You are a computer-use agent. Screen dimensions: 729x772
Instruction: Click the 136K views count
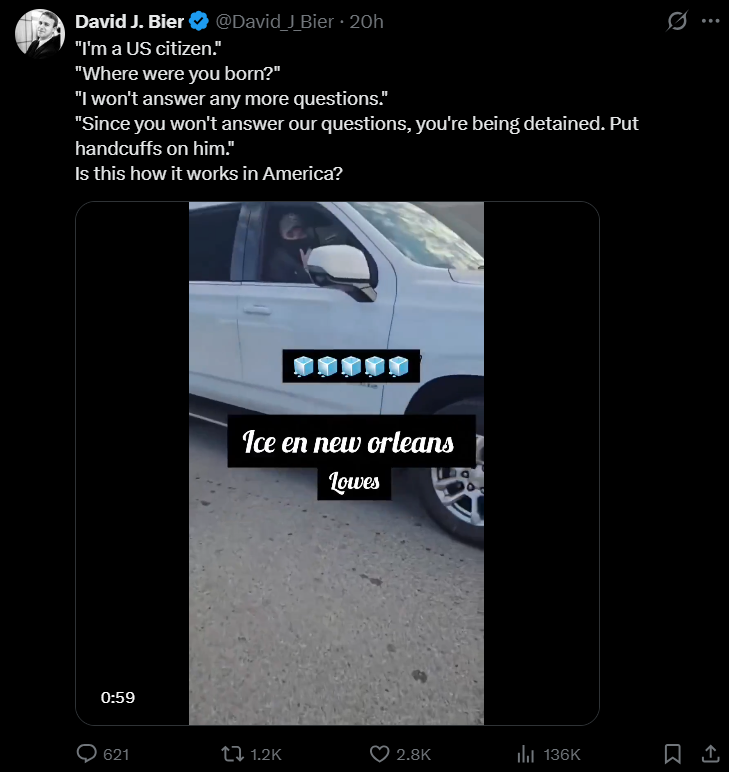(x=562, y=754)
